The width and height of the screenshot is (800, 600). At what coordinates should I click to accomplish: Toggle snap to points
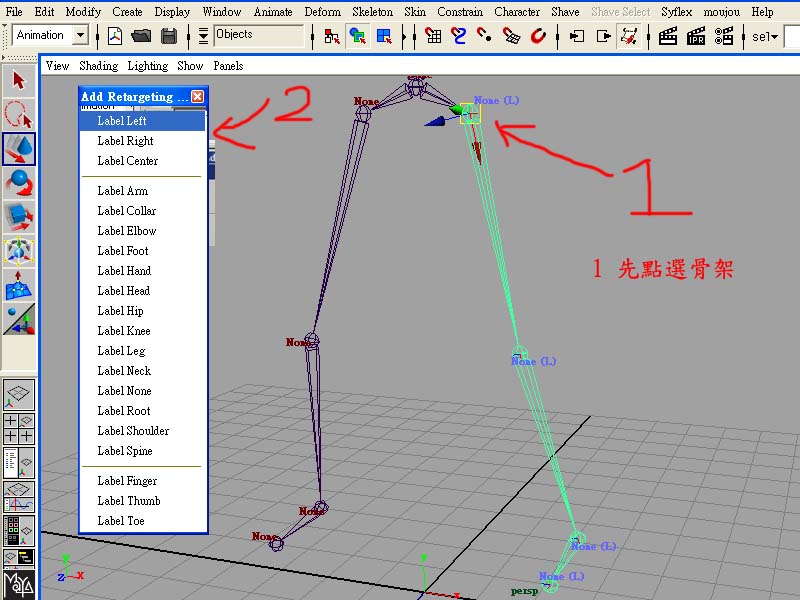pos(485,36)
